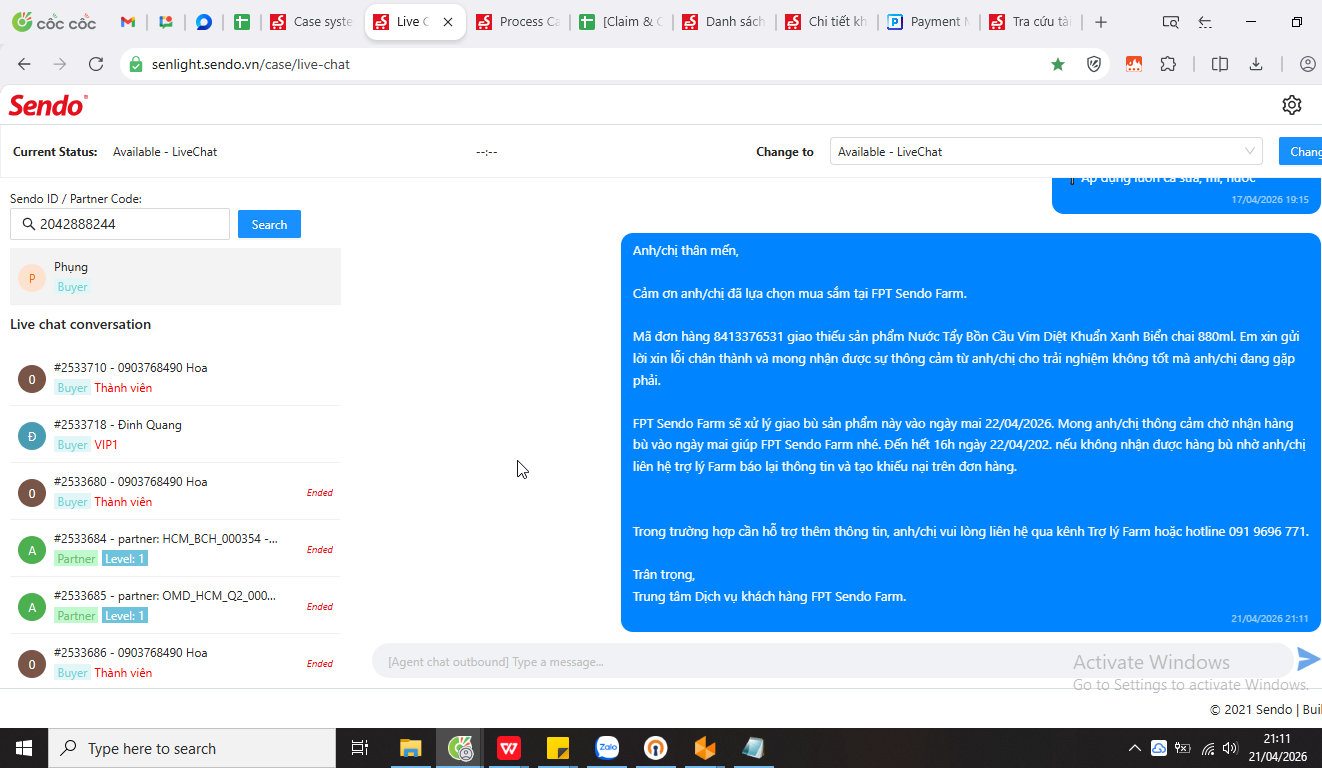The image size is (1322, 768).
Task: Click the avatar of conversation #2533685
Action: point(32,606)
